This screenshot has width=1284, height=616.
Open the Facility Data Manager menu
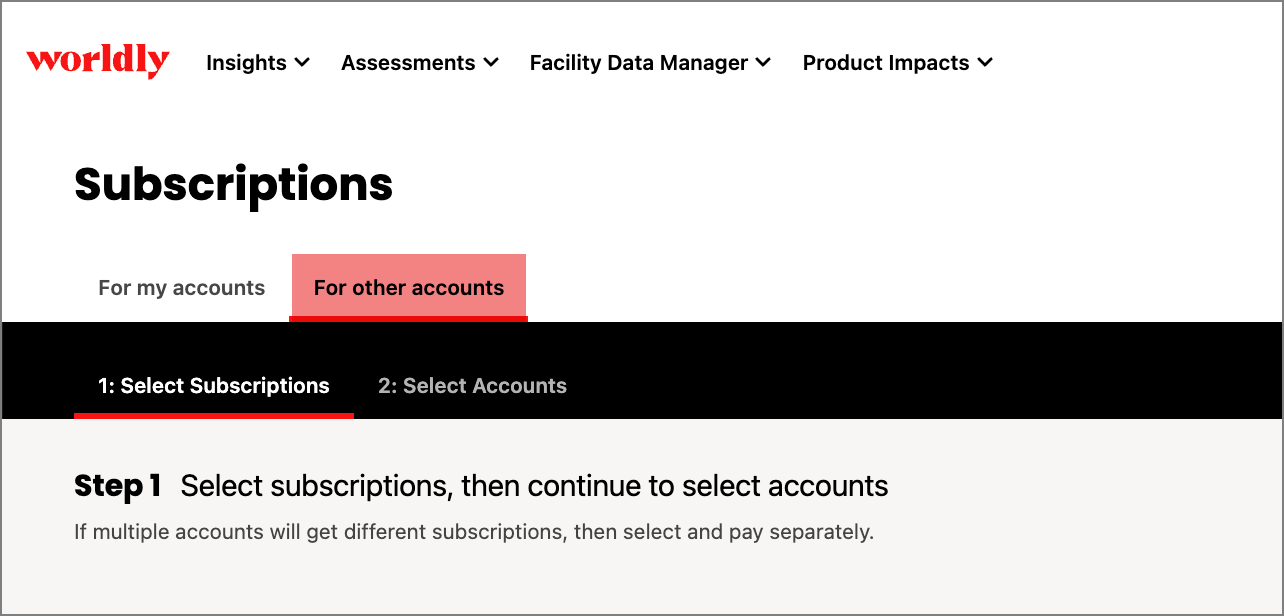(x=638, y=63)
